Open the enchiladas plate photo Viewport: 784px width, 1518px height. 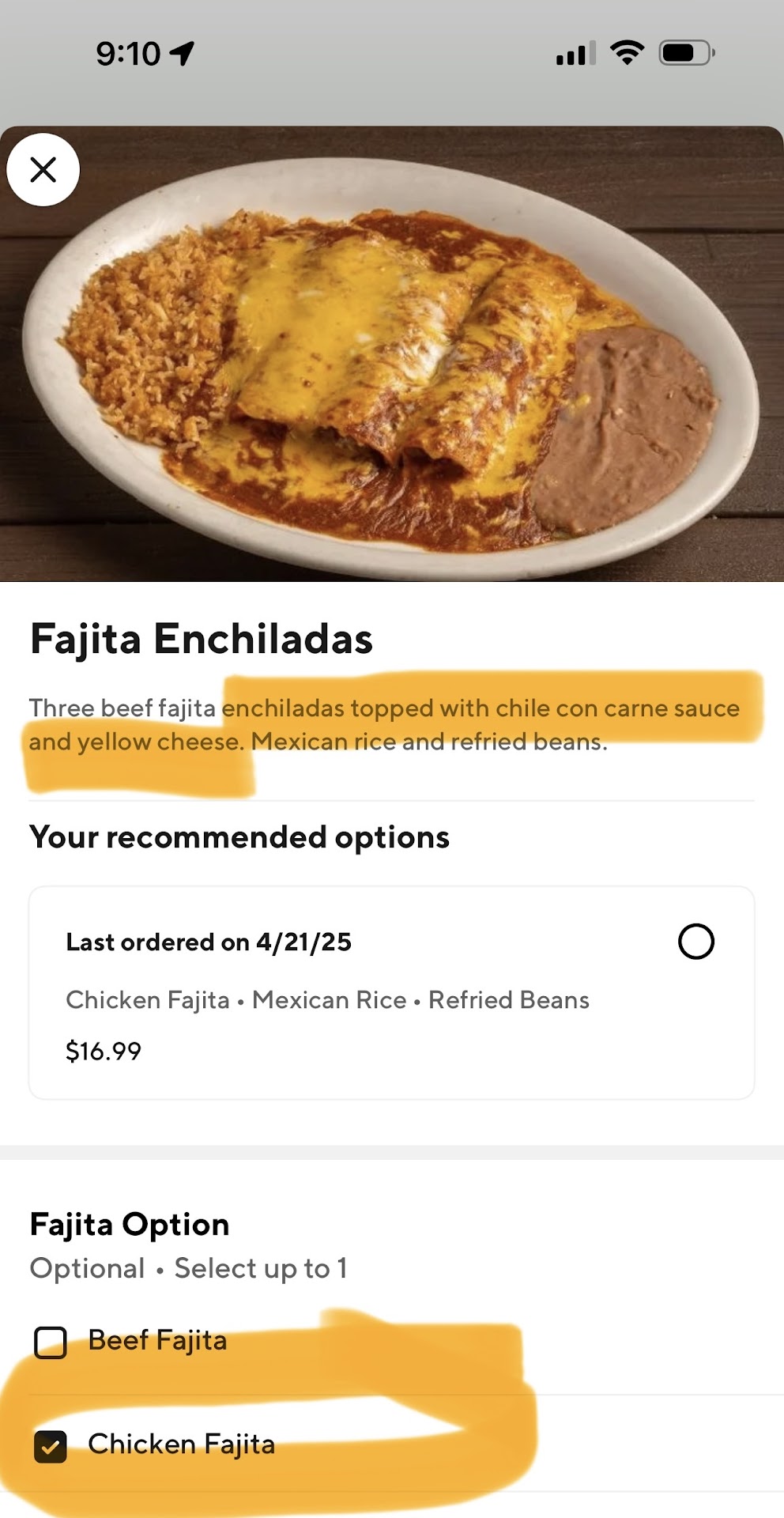(x=392, y=356)
